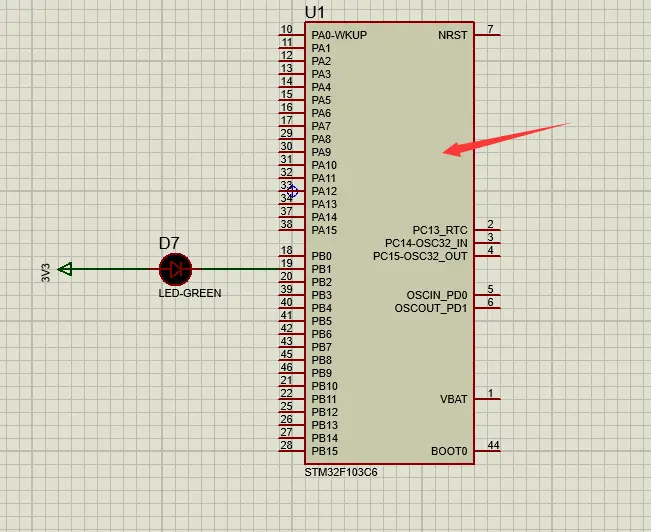Click the PA3 pin label

pos(321,74)
